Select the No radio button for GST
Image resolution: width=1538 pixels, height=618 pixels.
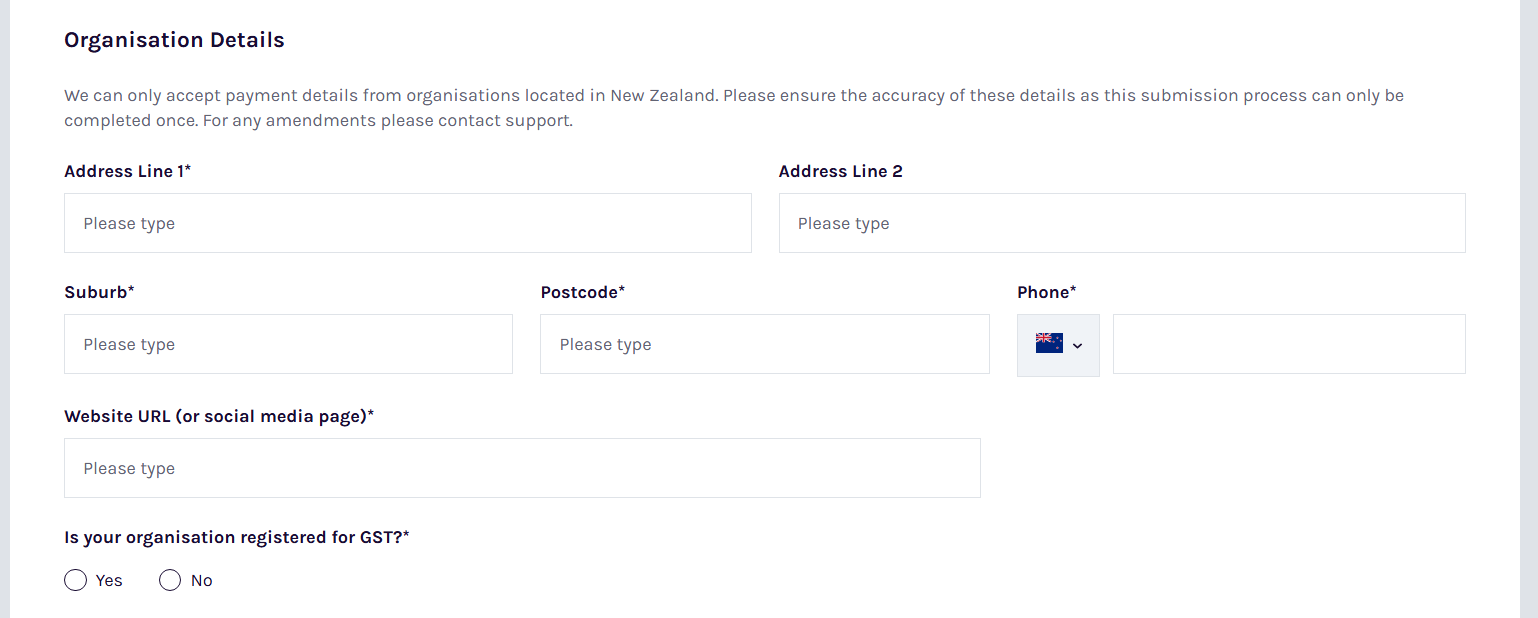pos(170,580)
